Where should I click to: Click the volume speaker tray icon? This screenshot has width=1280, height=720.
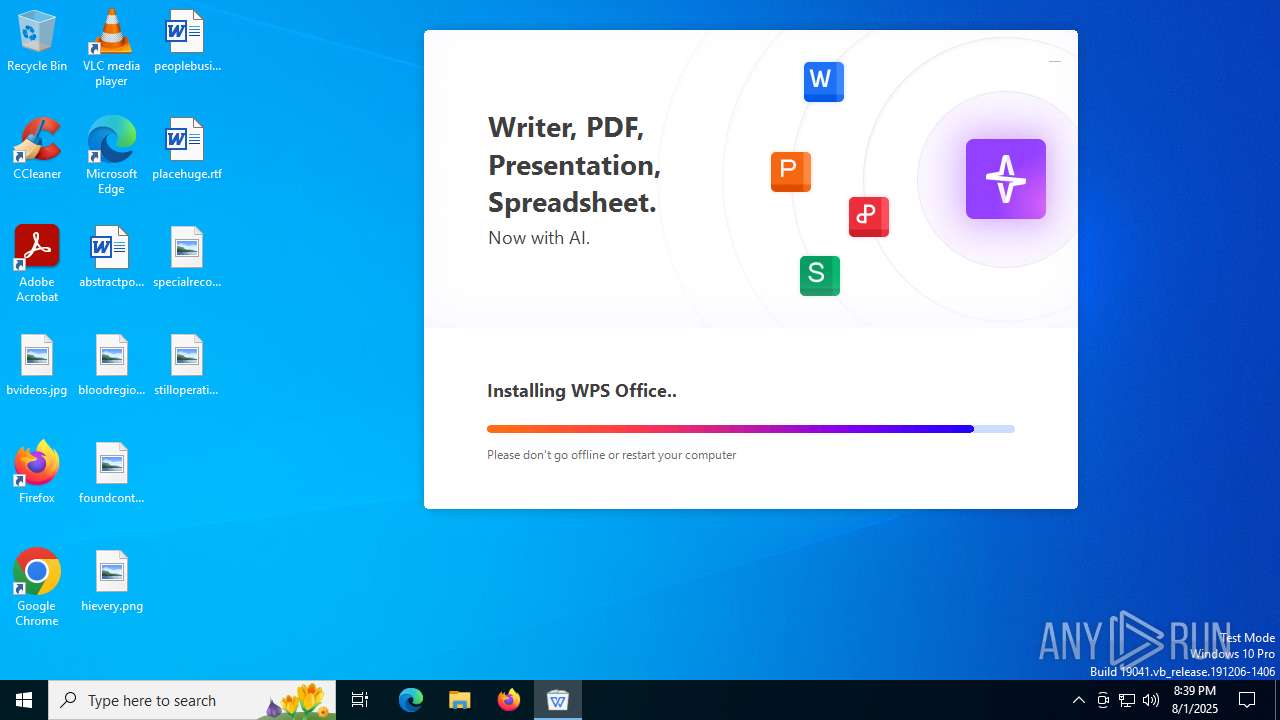click(1151, 700)
